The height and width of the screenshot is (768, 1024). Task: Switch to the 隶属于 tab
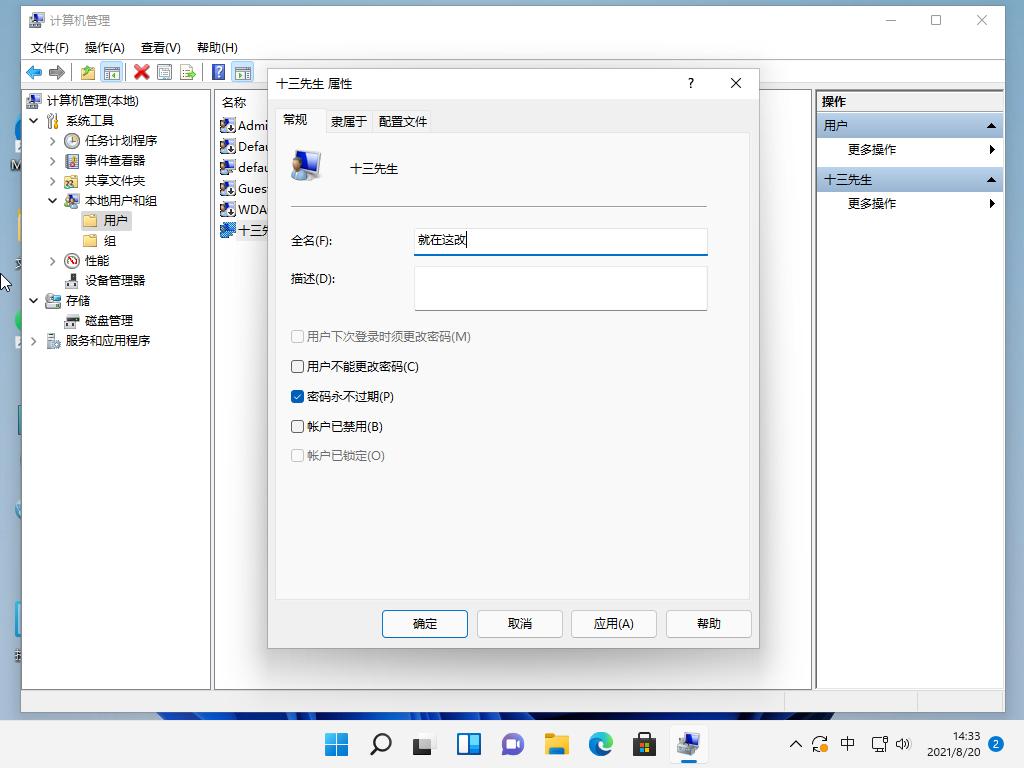[x=348, y=120]
